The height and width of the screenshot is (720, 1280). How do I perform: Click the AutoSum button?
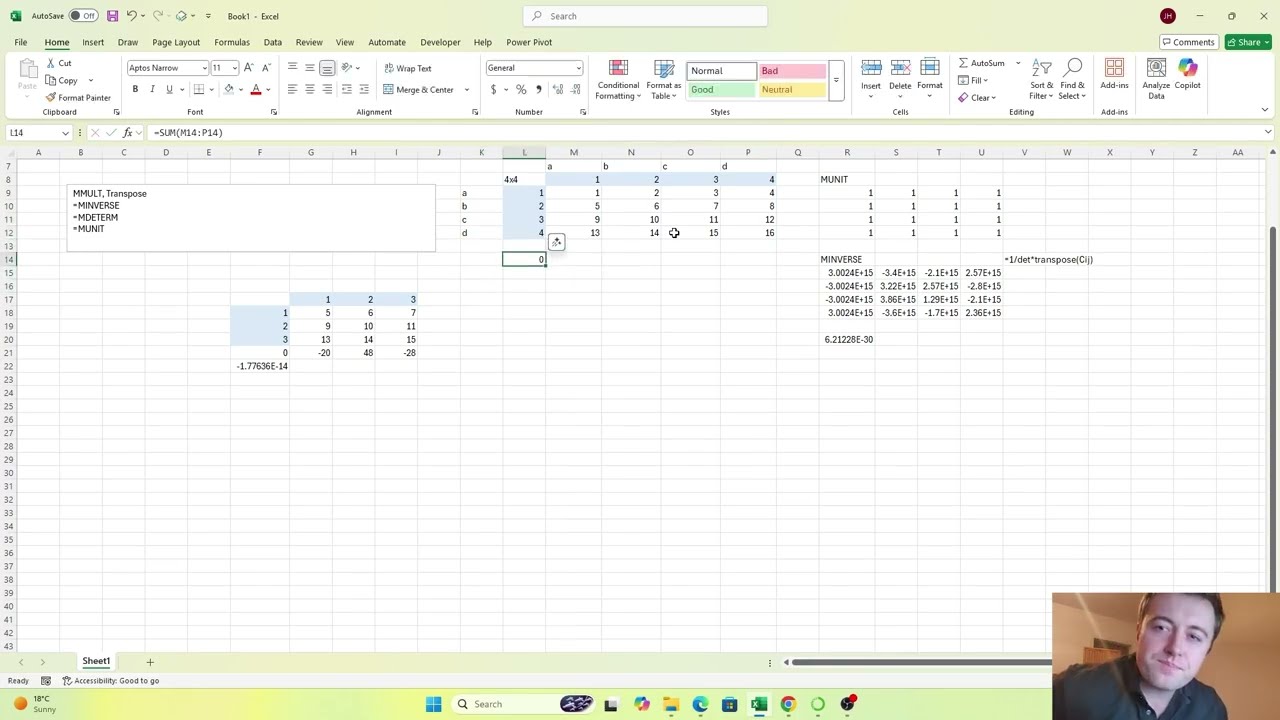pos(981,63)
